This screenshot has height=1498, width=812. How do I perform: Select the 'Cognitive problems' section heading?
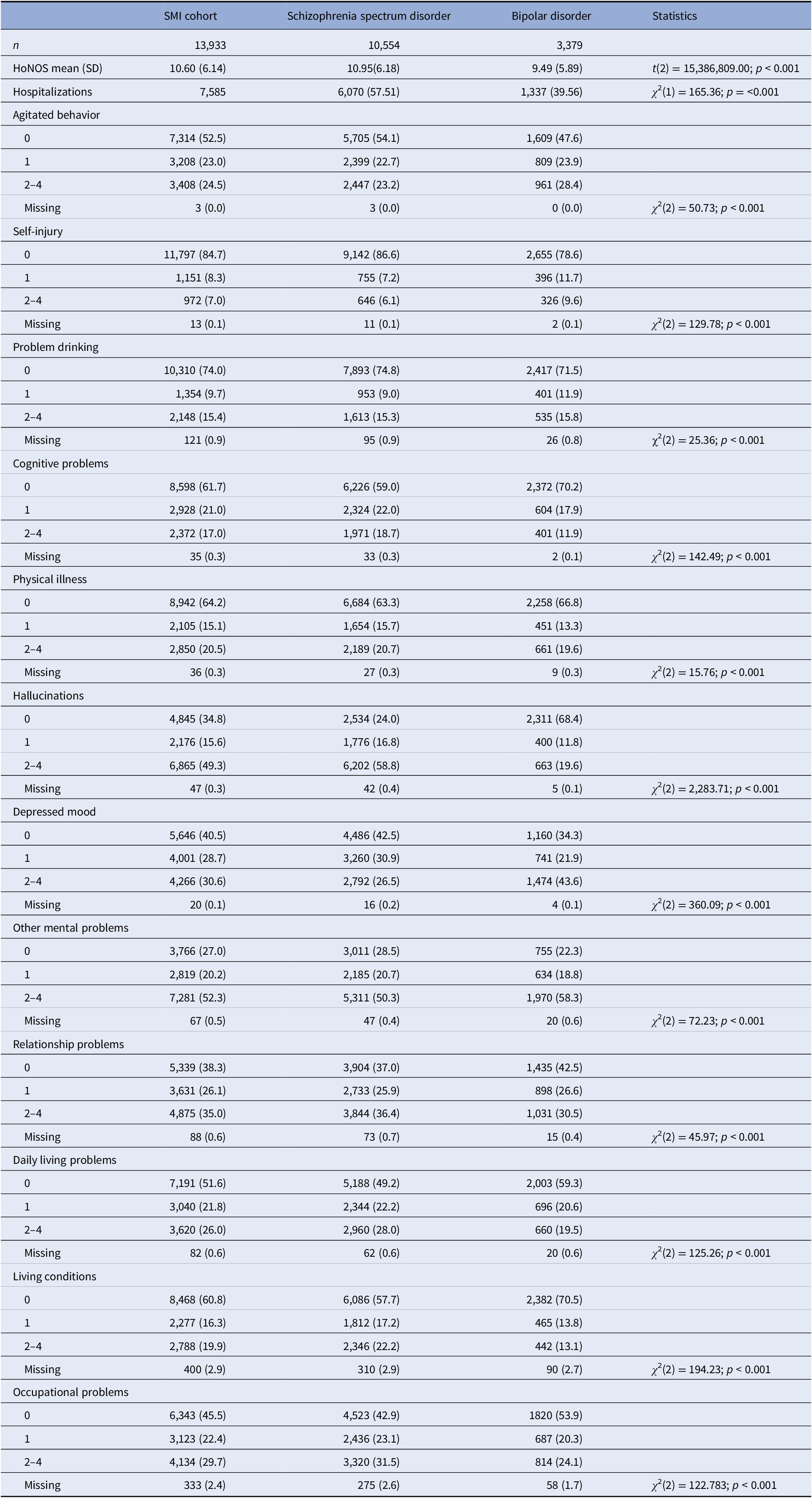(x=60, y=463)
